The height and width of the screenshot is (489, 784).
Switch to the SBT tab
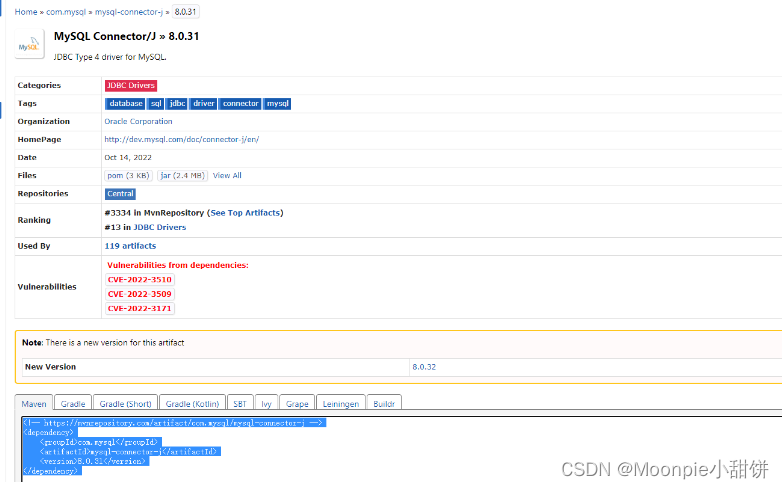[x=240, y=404]
